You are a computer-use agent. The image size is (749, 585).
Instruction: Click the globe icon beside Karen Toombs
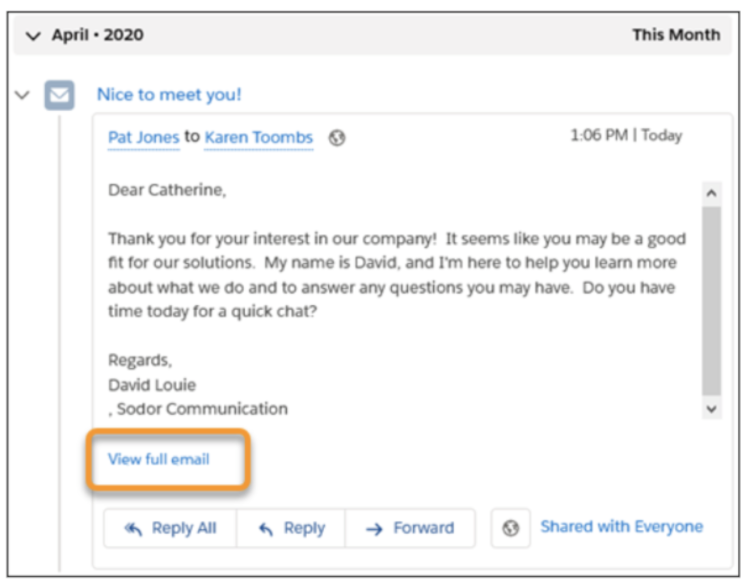tap(337, 138)
